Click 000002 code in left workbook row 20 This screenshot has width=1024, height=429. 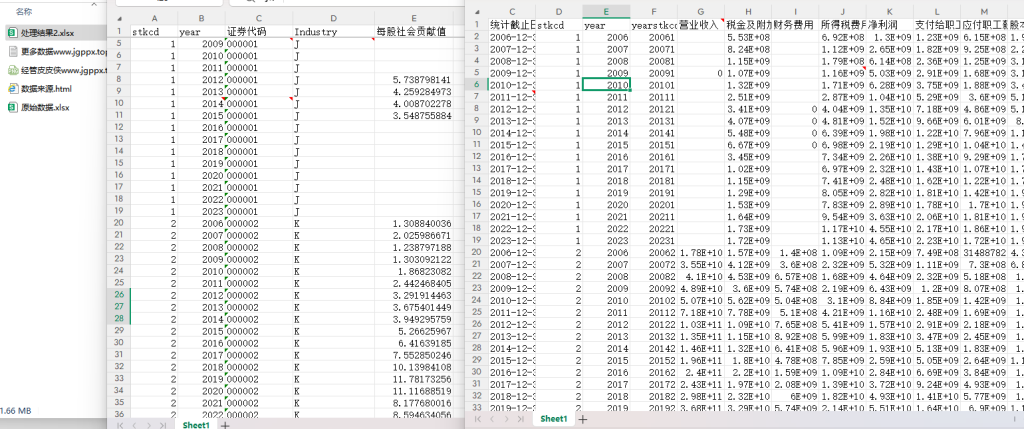pos(259,223)
